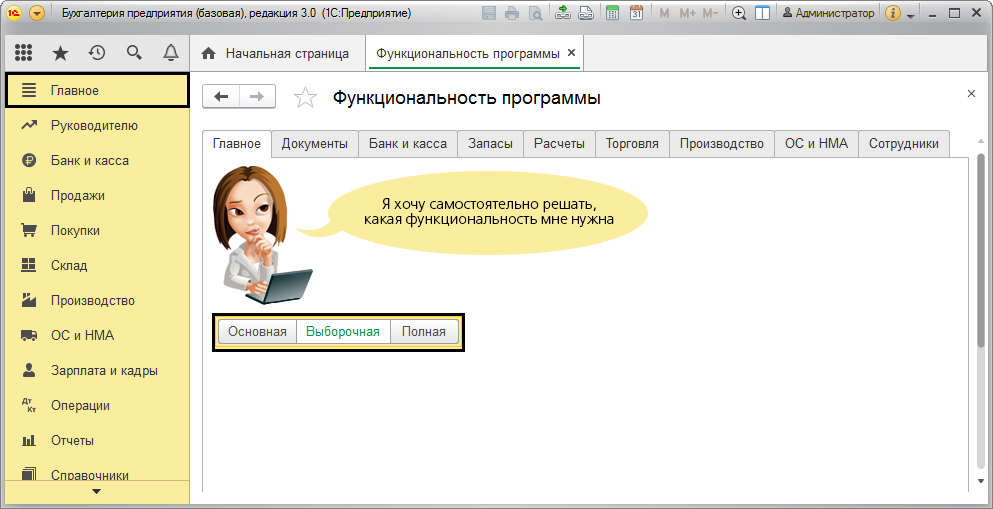Click the Администратор user name
This screenshot has height=509, width=993.
(x=829, y=13)
